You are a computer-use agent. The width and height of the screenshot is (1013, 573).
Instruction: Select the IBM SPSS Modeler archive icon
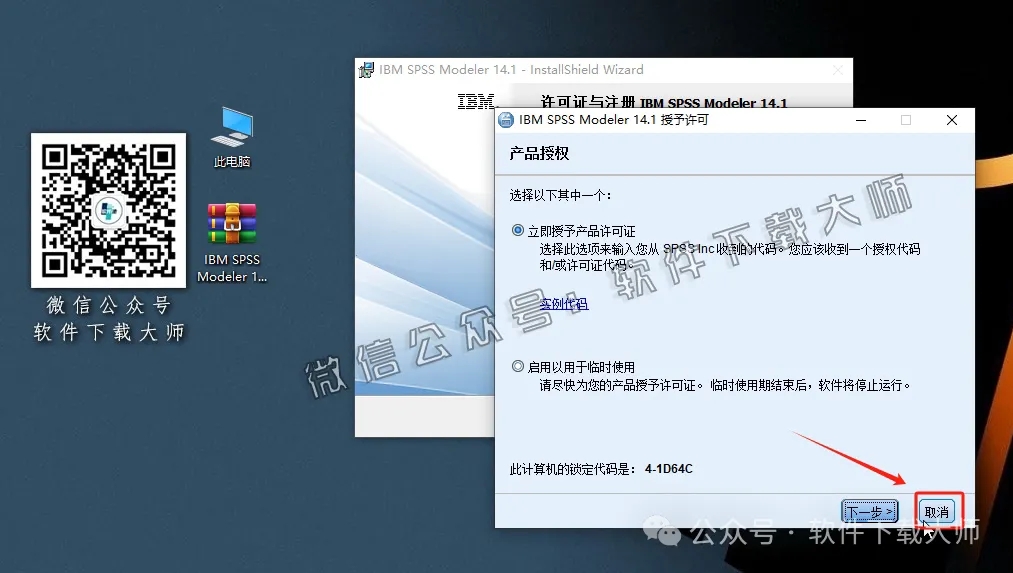(x=232, y=243)
